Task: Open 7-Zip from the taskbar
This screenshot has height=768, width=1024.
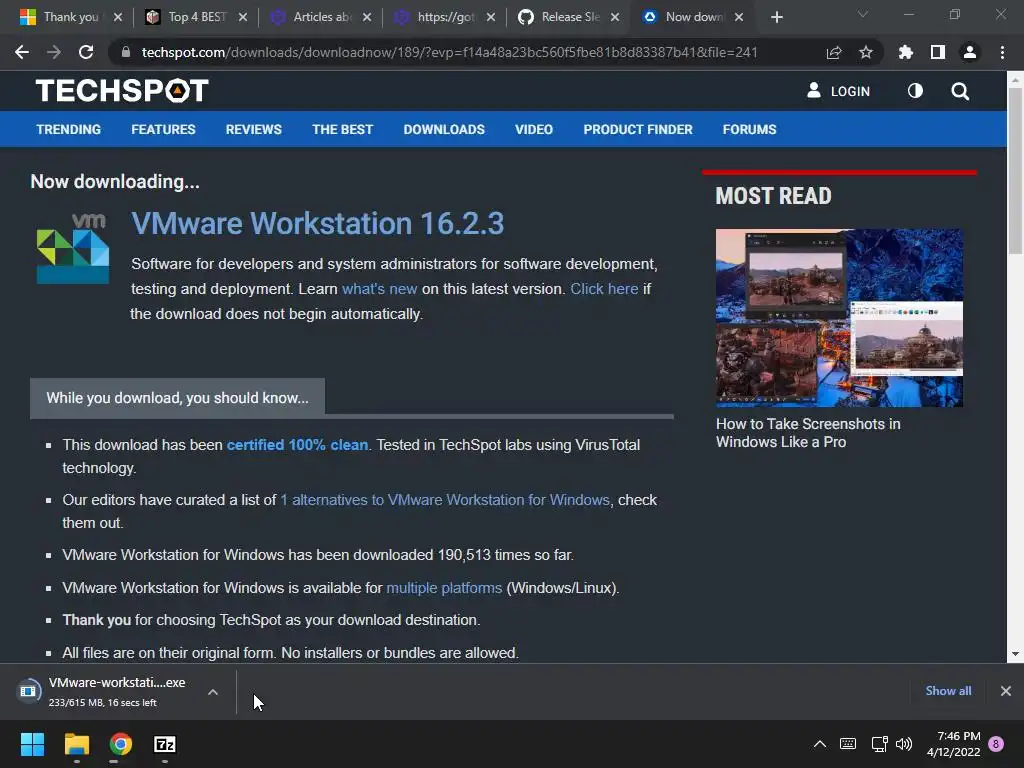Action: 165,744
